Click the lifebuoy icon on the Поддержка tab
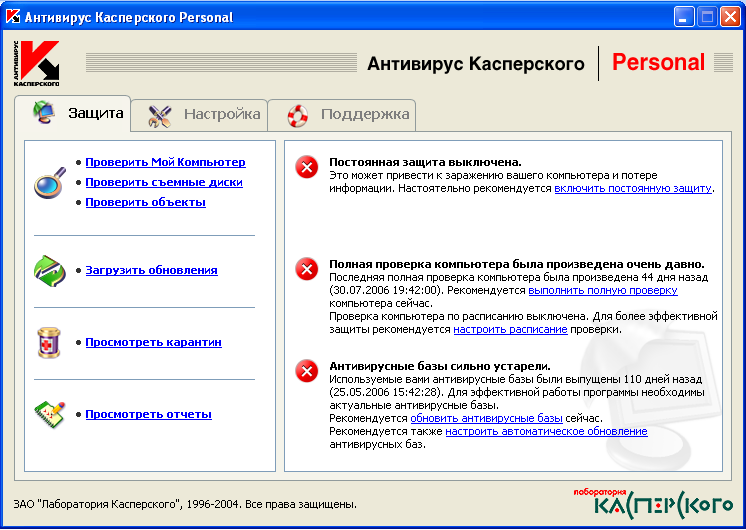The height and width of the screenshot is (530, 746). (298, 116)
